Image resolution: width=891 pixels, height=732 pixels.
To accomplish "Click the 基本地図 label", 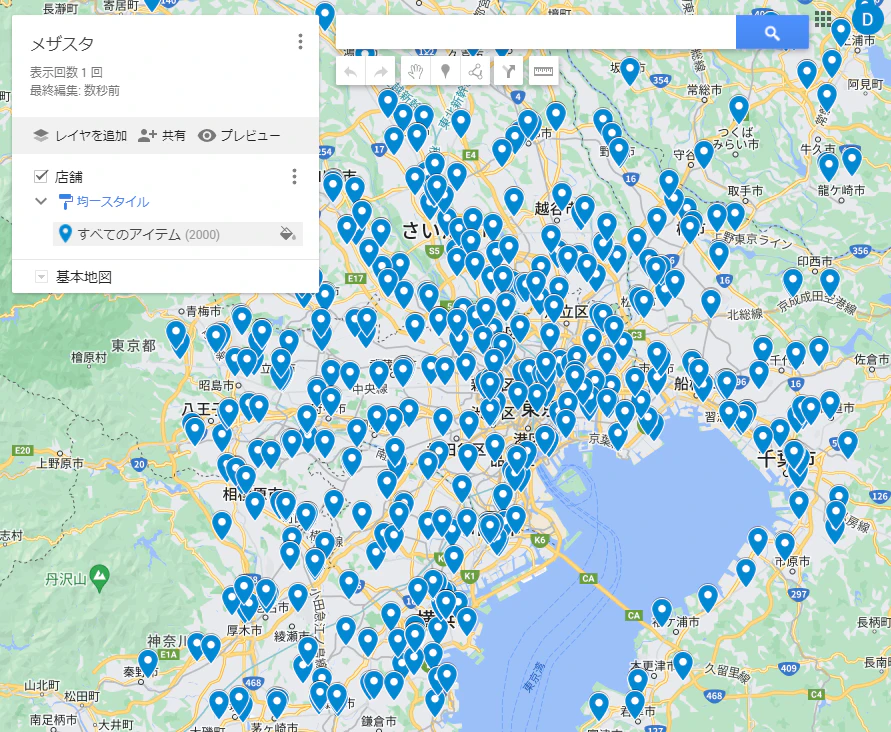I will coord(84,277).
